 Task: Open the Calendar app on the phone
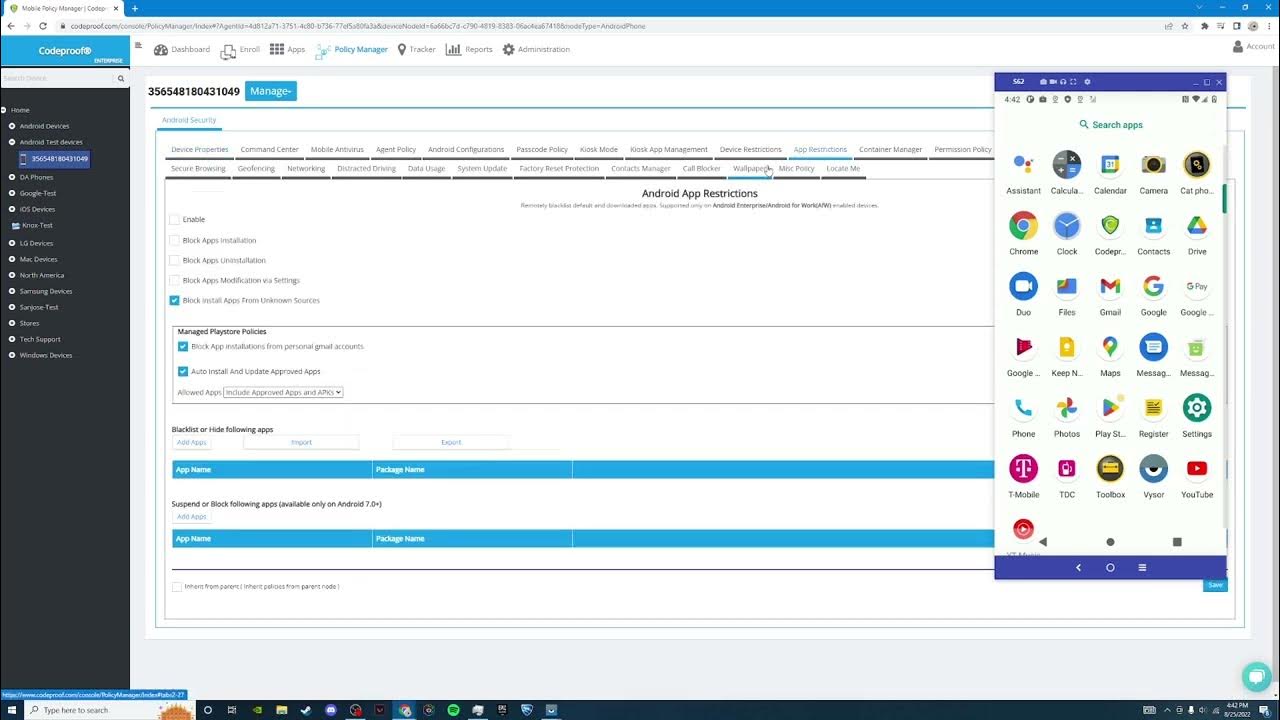pos(1110,165)
